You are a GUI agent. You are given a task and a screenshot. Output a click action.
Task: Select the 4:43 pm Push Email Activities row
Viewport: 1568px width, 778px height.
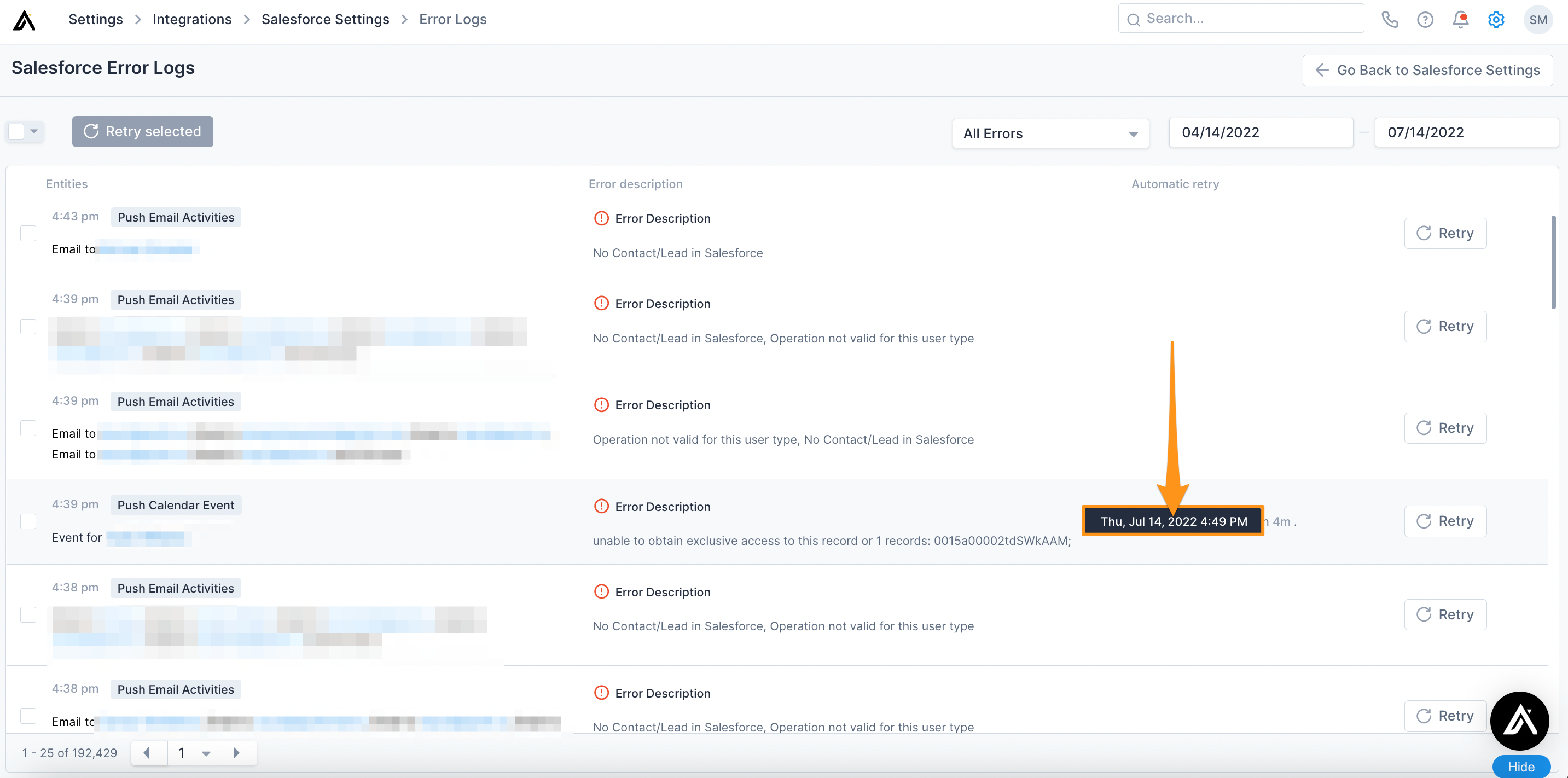28,233
